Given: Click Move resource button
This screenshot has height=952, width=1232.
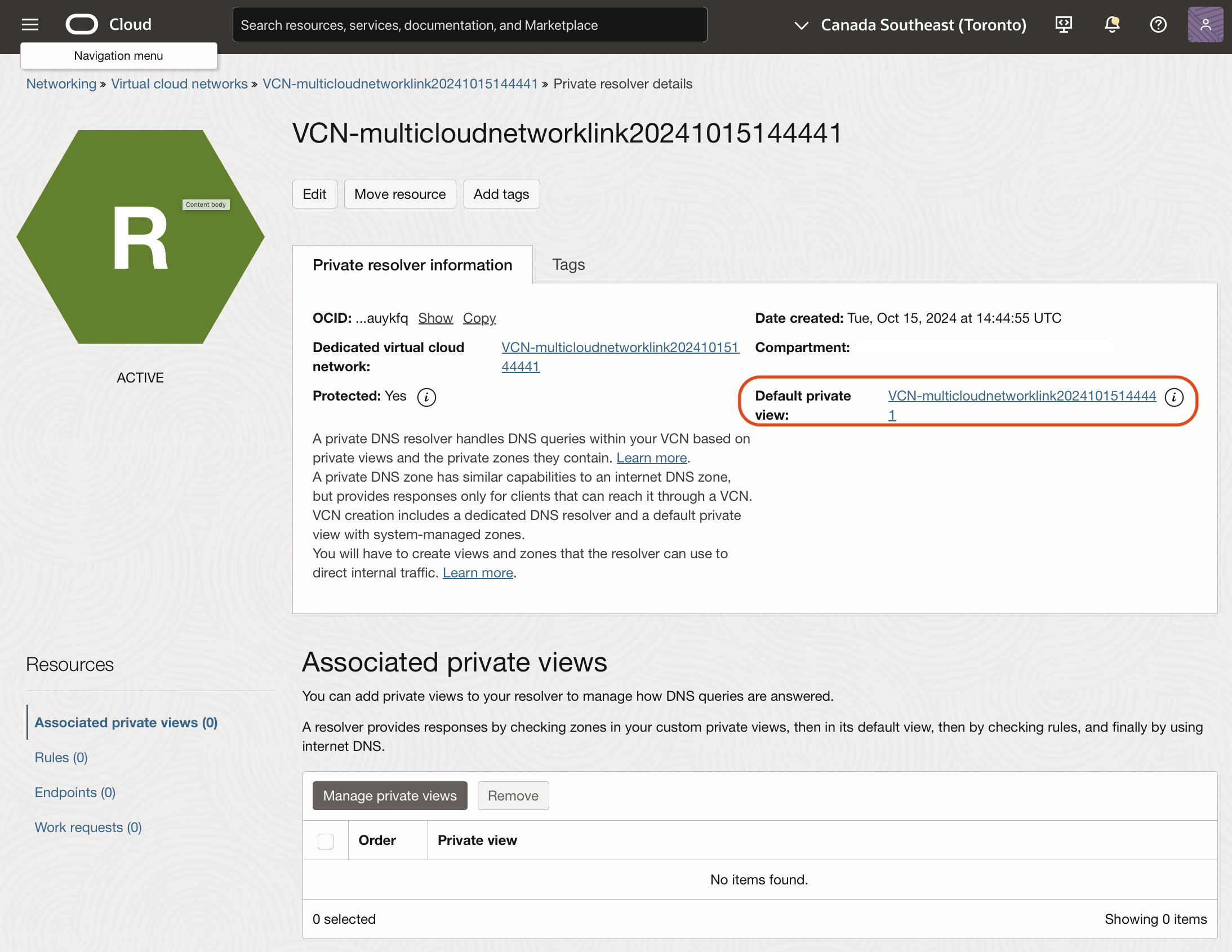Looking at the screenshot, I should click(x=399, y=194).
